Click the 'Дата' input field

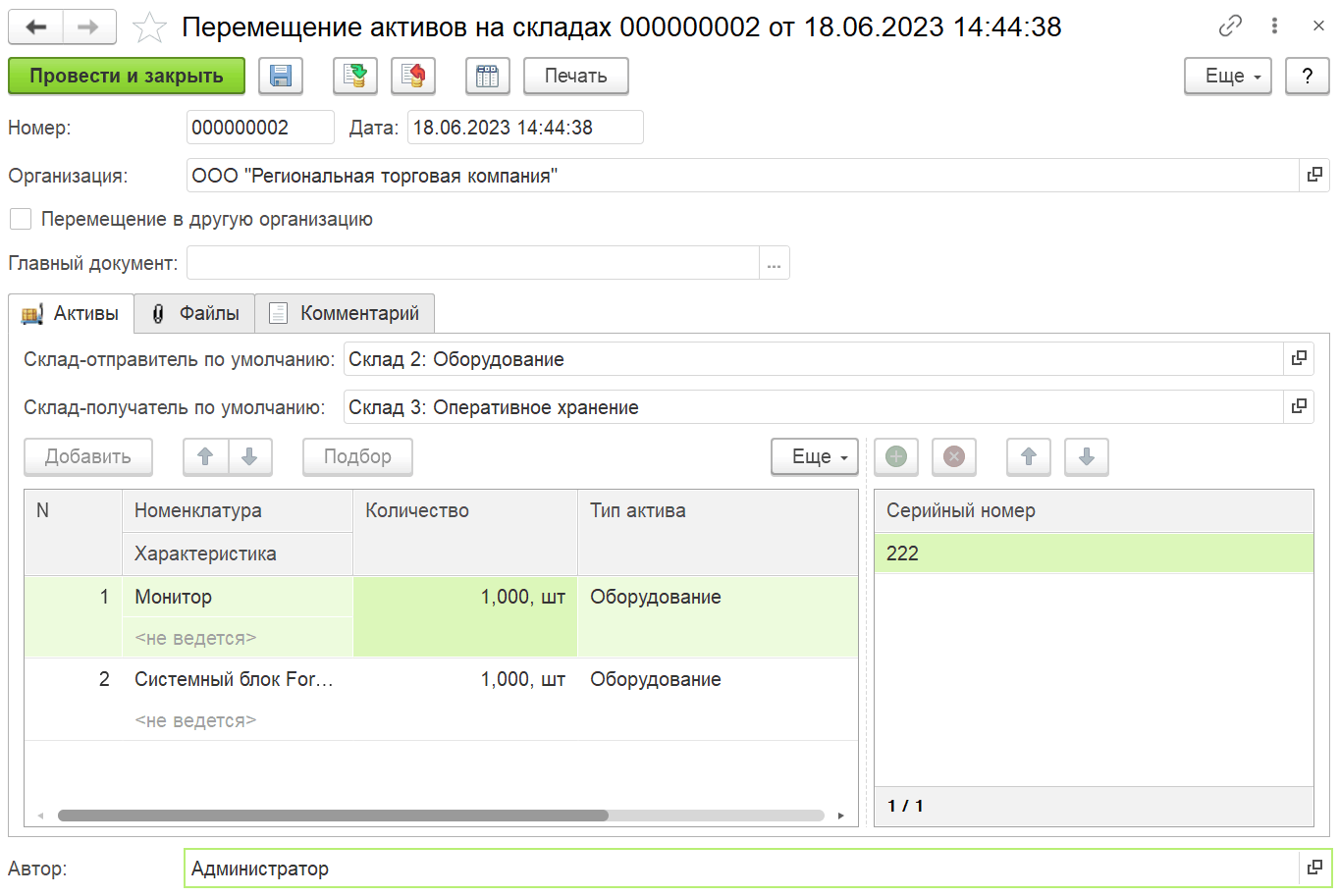(525, 128)
